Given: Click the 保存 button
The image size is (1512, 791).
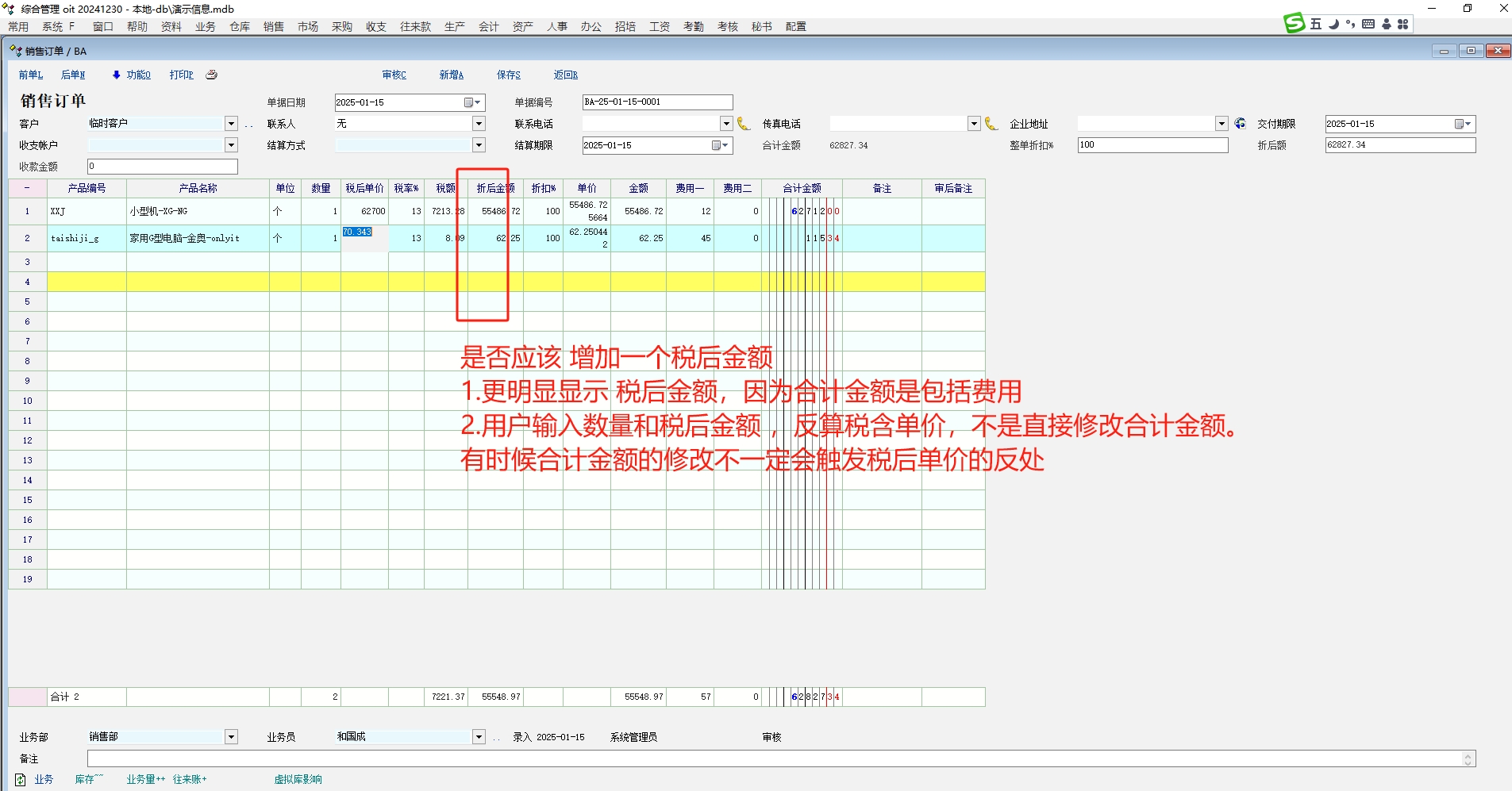Looking at the screenshot, I should [x=509, y=75].
